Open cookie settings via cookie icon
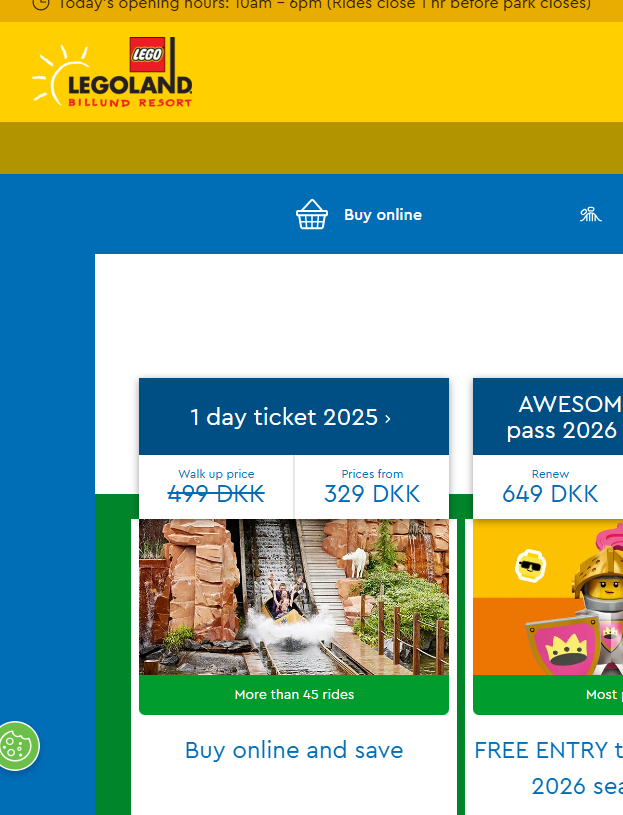 [18, 746]
